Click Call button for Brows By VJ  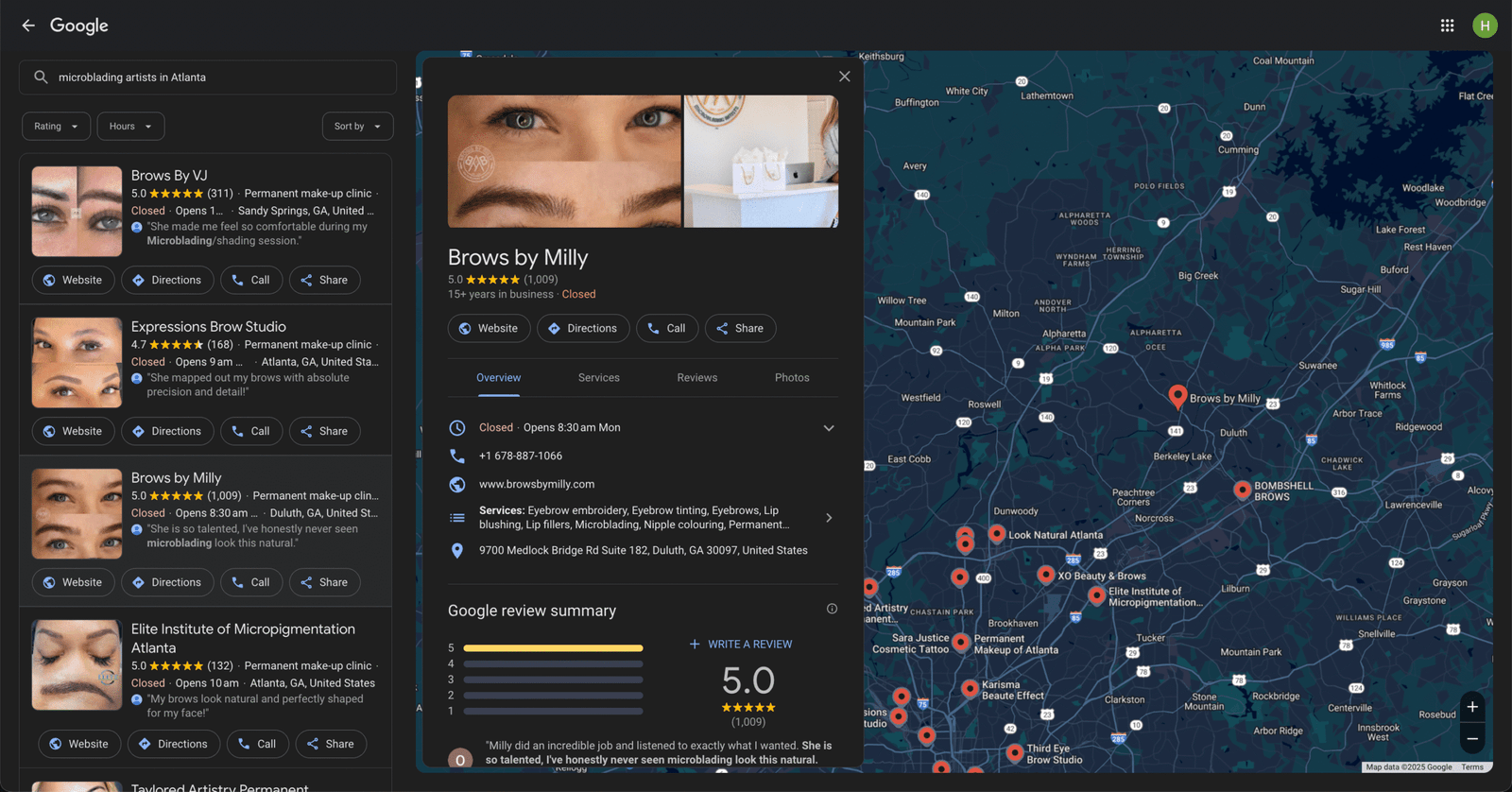[x=251, y=280]
